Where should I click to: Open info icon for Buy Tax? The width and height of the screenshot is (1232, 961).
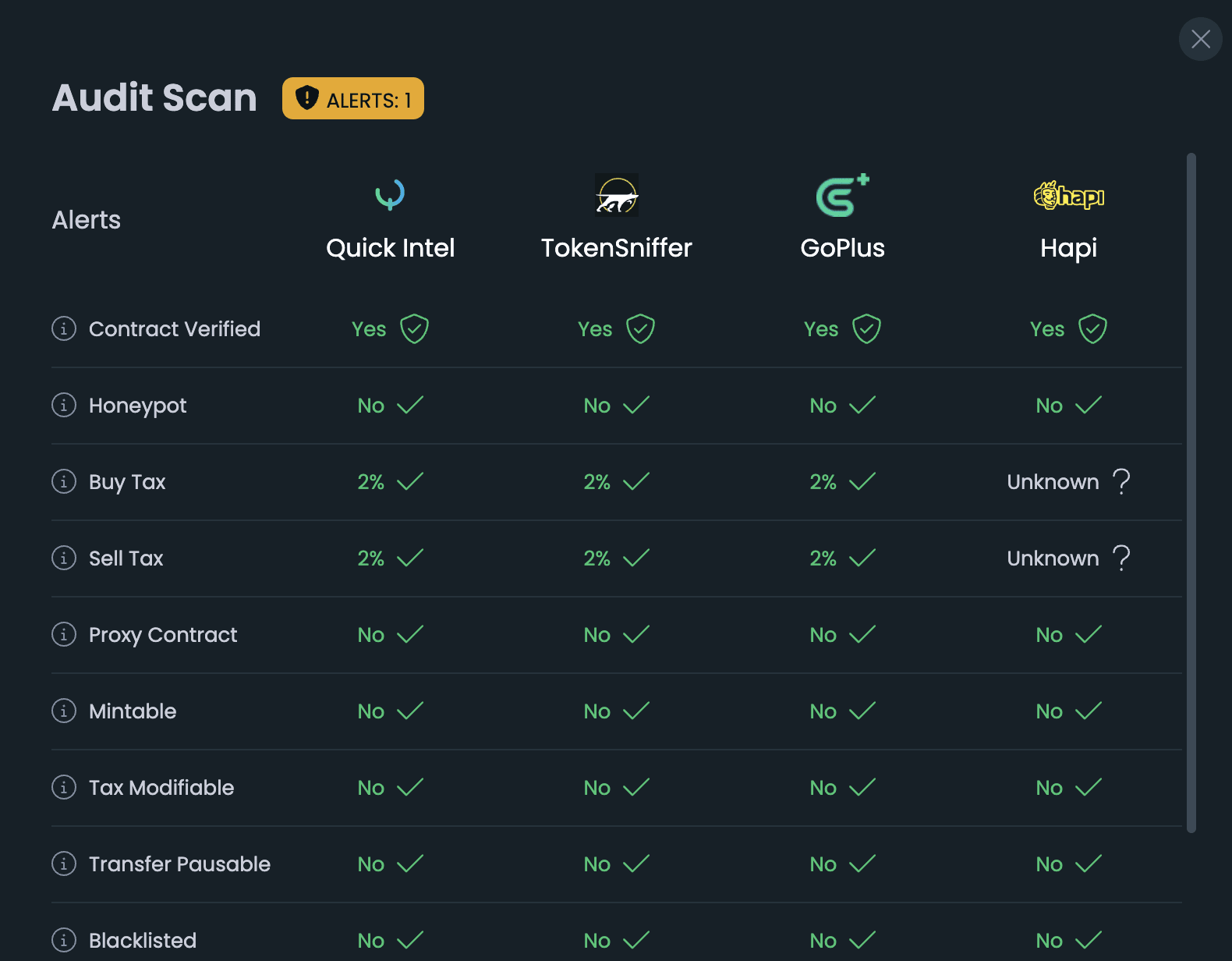pyautogui.click(x=64, y=481)
